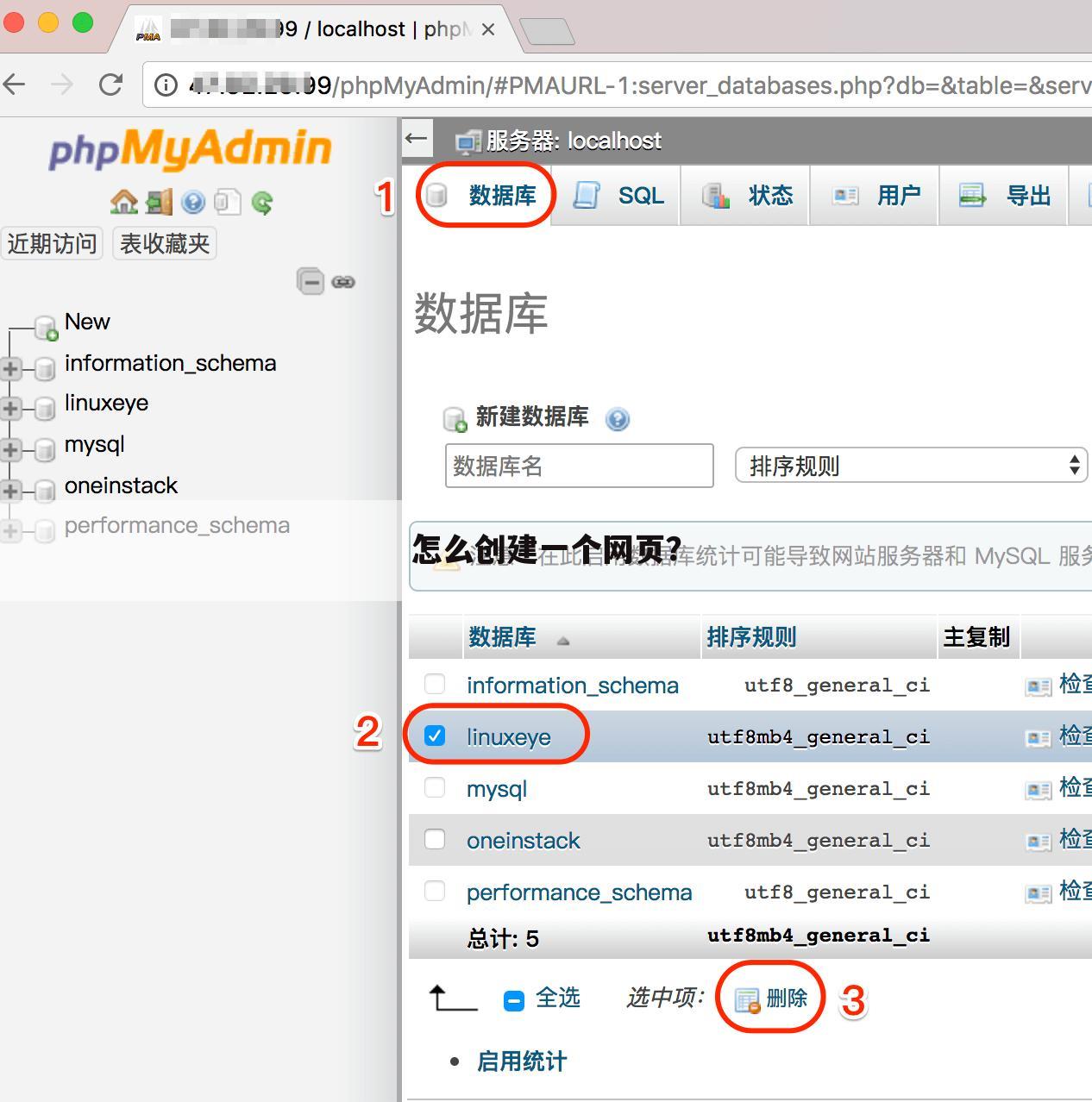Click 删除 to drop selected database
The width and height of the screenshot is (1092, 1102).
click(x=771, y=999)
